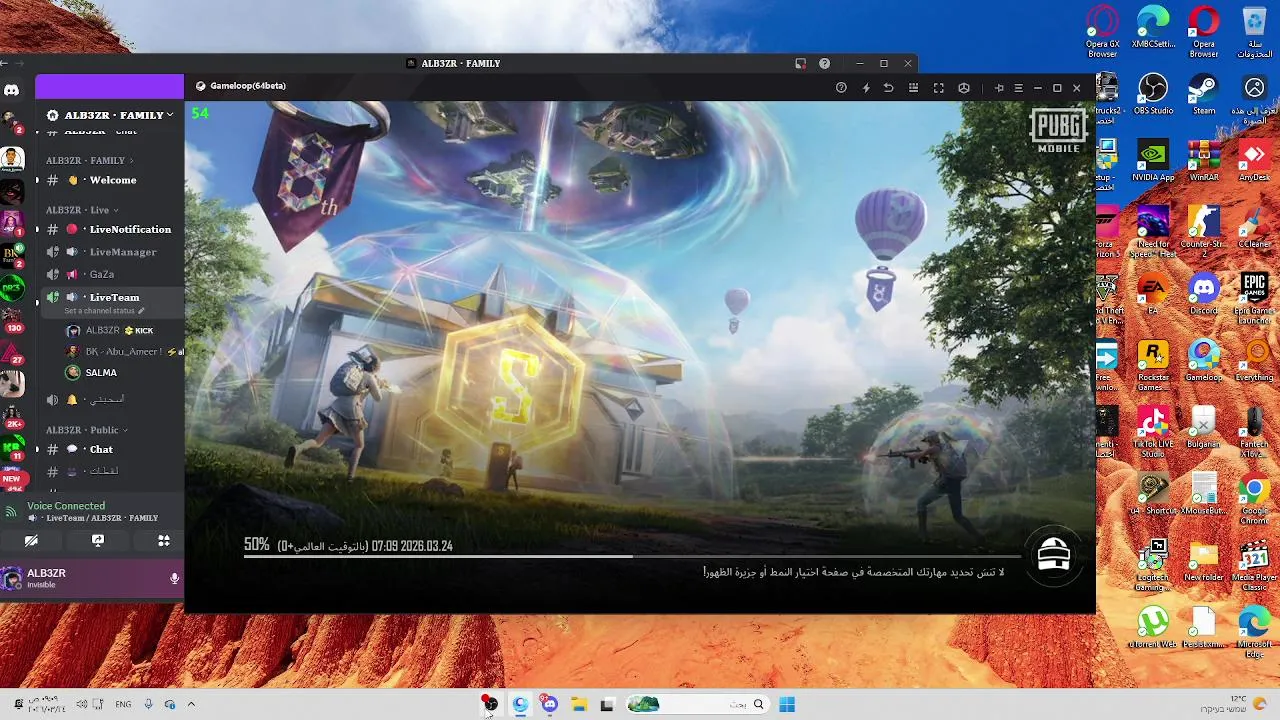The width and height of the screenshot is (1280, 720).
Task: Pin Gameloop window on top
Action: (998, 88)
